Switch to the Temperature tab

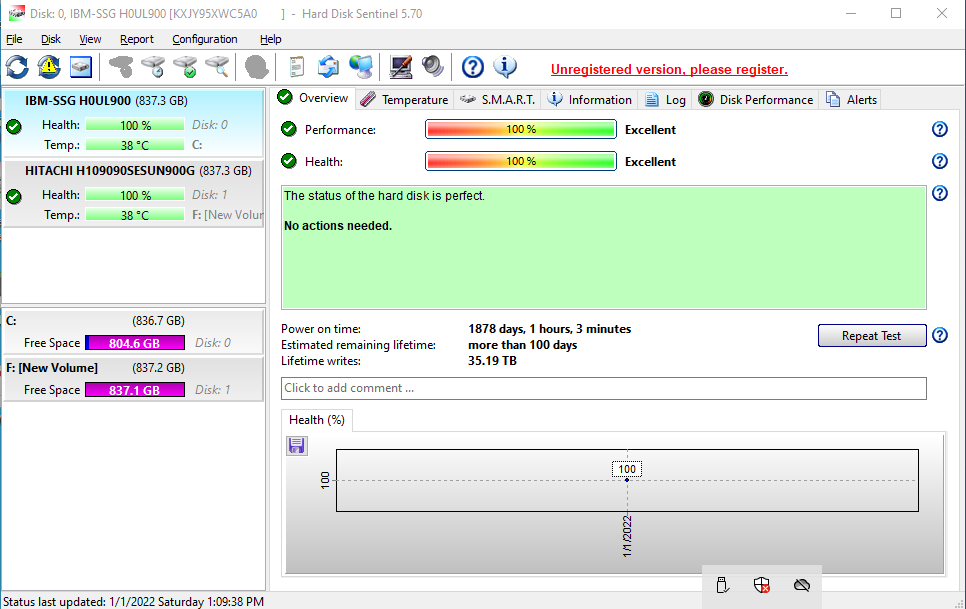pos(404,100)
